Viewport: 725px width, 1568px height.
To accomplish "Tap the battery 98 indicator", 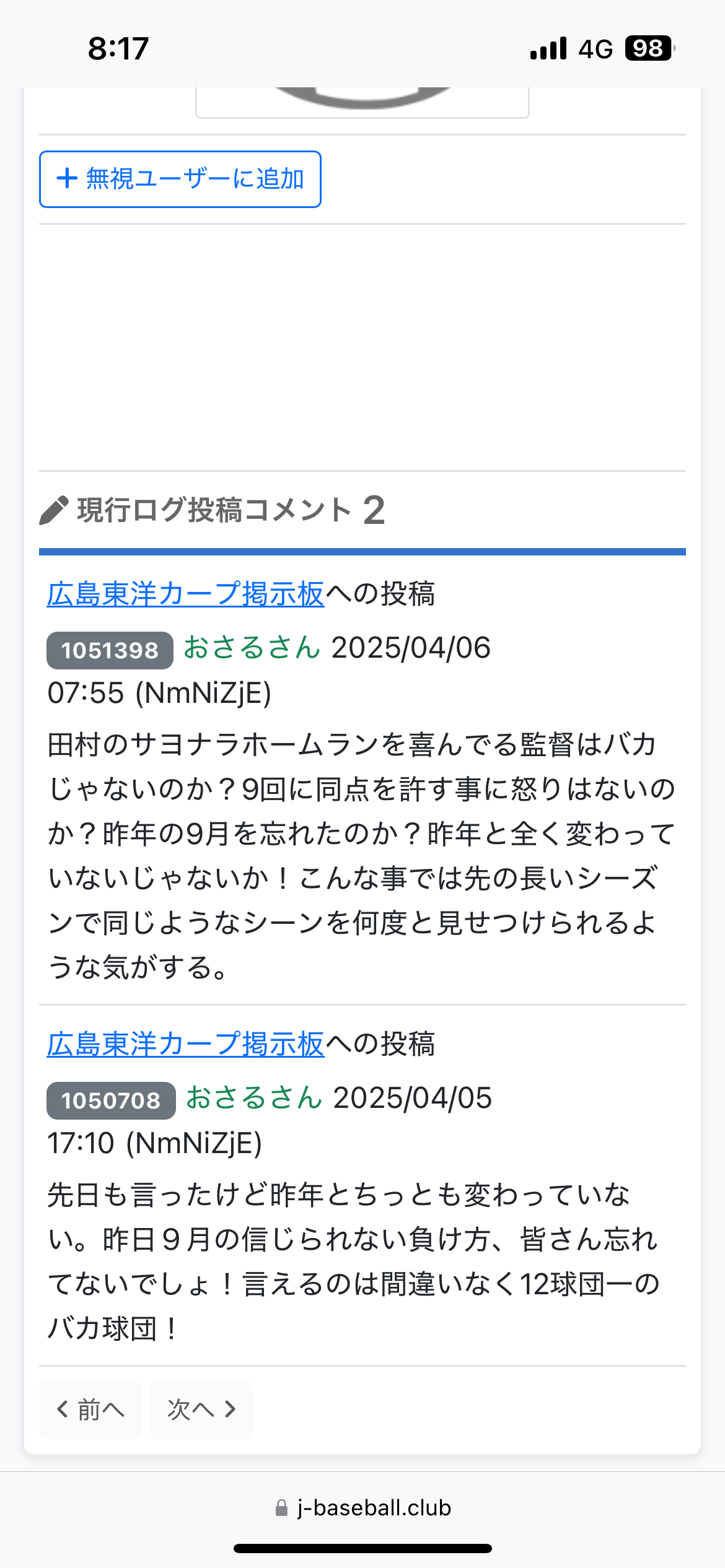I will pyautogui.click(x=649, y=48).
